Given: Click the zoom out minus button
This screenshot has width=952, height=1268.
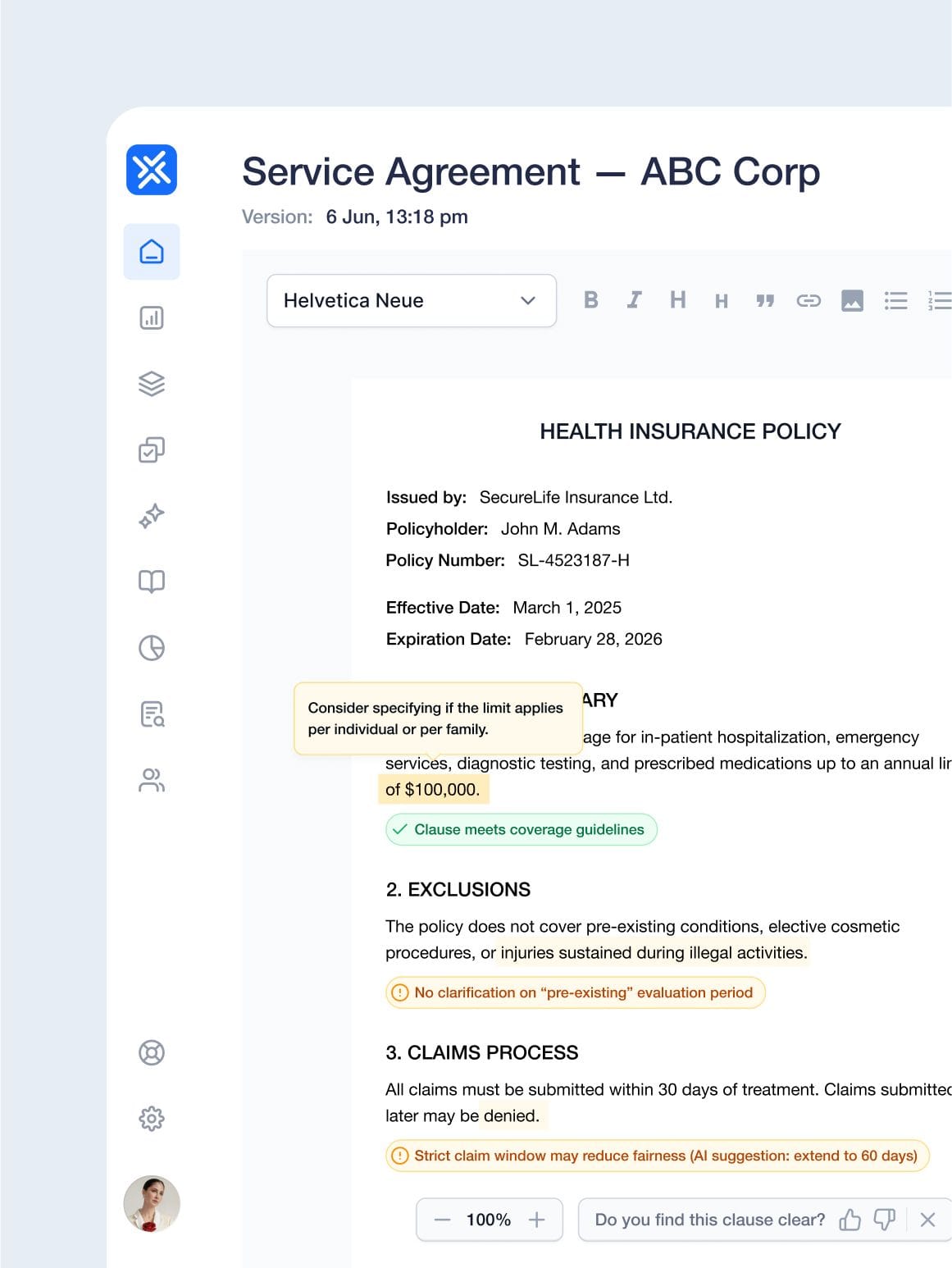Looking at the screenshot, I should click(443, 1220).
